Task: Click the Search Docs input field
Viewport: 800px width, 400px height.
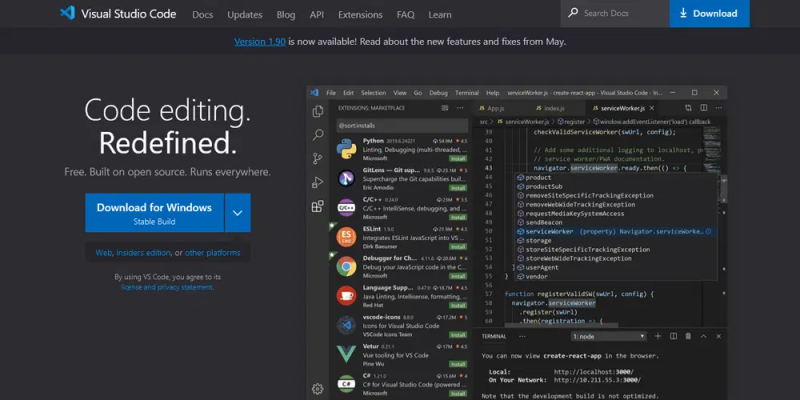Action: click(x=615, y=13)
